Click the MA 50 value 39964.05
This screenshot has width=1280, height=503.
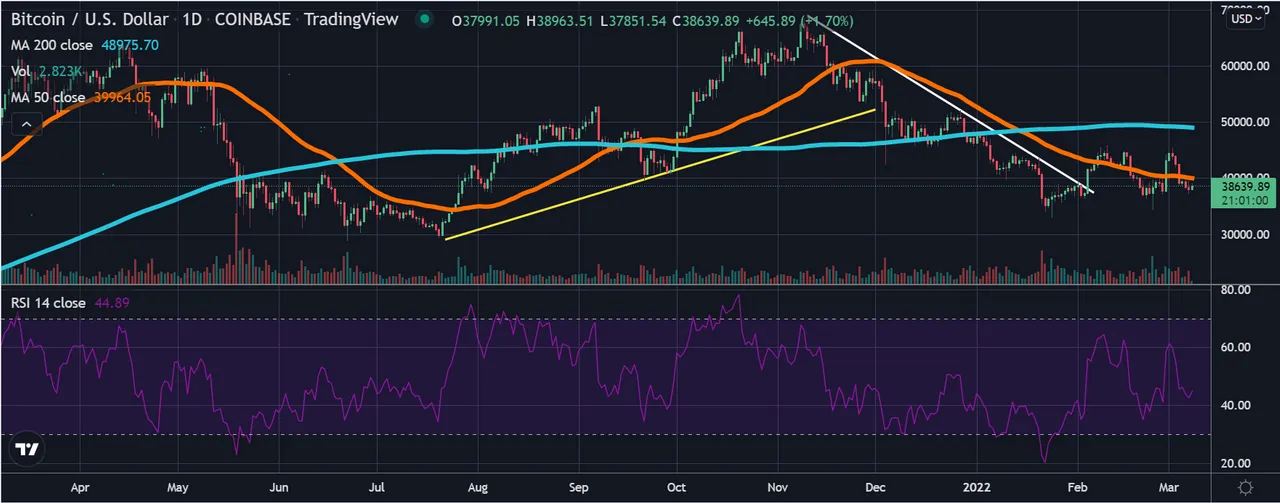(122, 97)
